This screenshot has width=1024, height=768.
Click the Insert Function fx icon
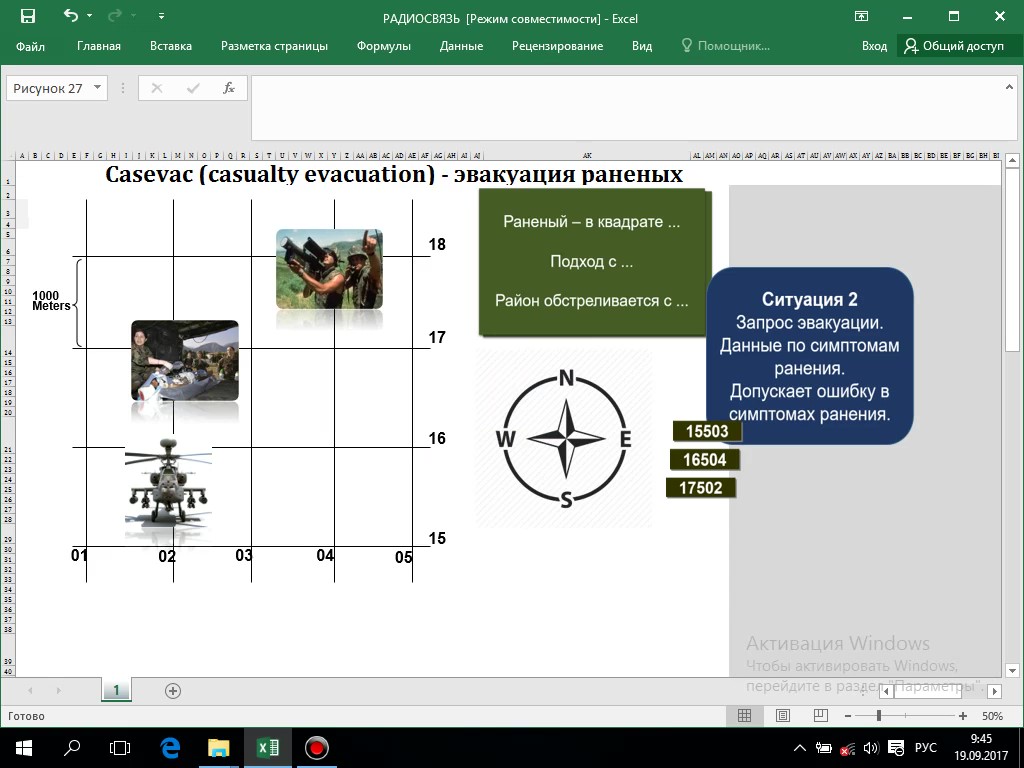tap(229, 88)
